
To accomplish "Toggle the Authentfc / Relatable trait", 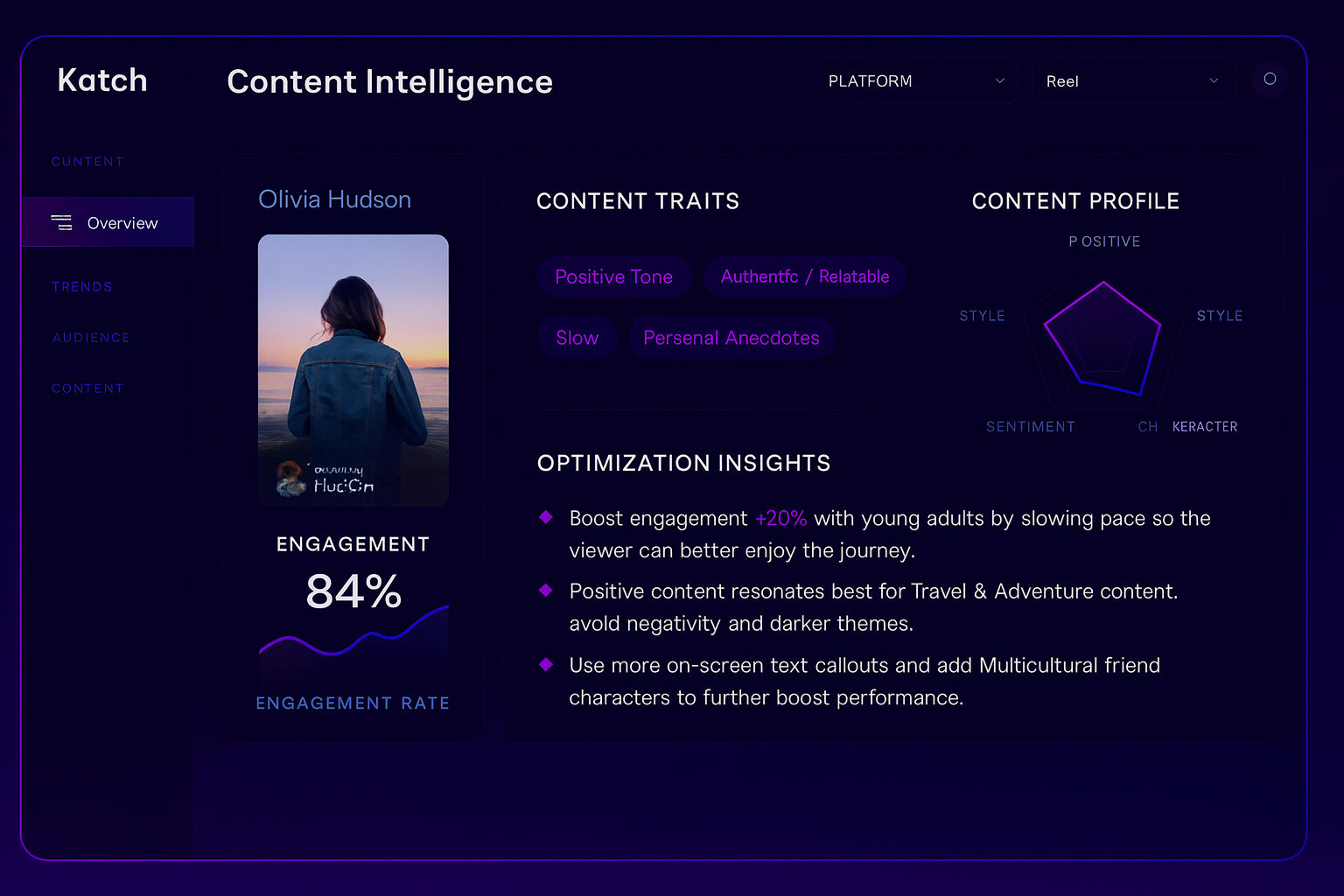I will pyautogui.click(x=804, y=276).
